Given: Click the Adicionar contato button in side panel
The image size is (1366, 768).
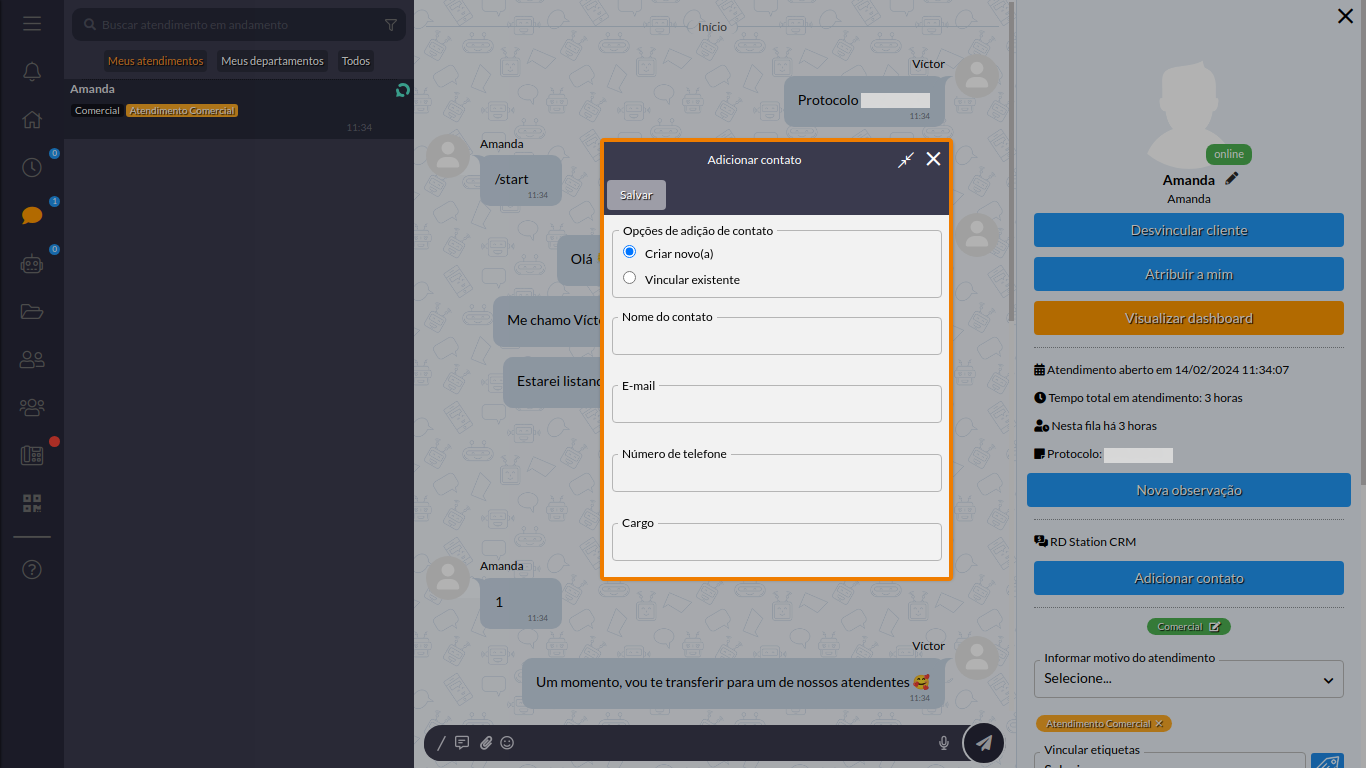Looking at the screenshot, I should tap(1189, 578).
